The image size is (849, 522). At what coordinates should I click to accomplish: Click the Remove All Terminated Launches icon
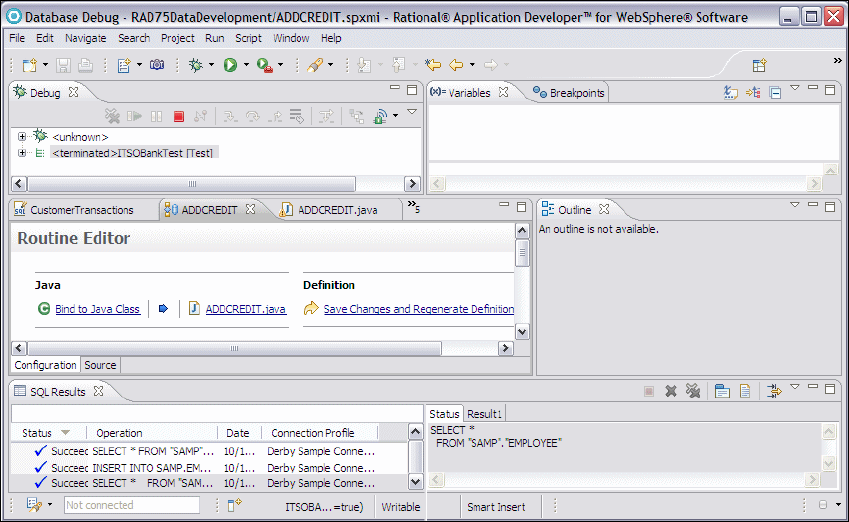[x=112, y=116]
